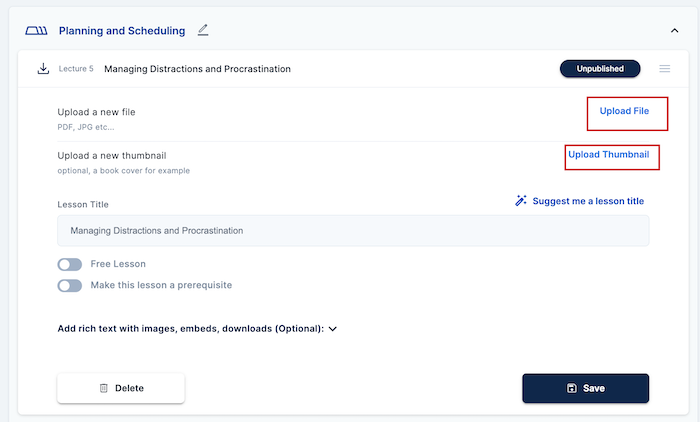Image resolution: width=700 pixels, height=422 pixels.
Task: Click the Planning and Scheduling section title
Action: point(122,31)
